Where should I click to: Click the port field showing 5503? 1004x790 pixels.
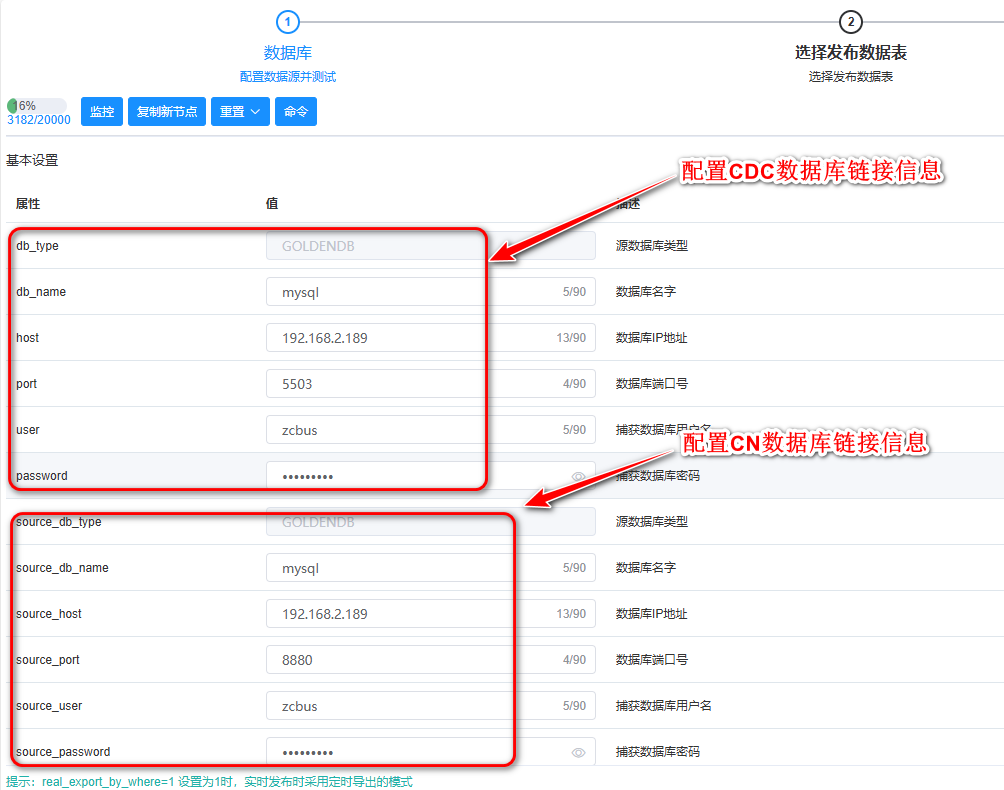pyautogui.click(x=410, y=384)
